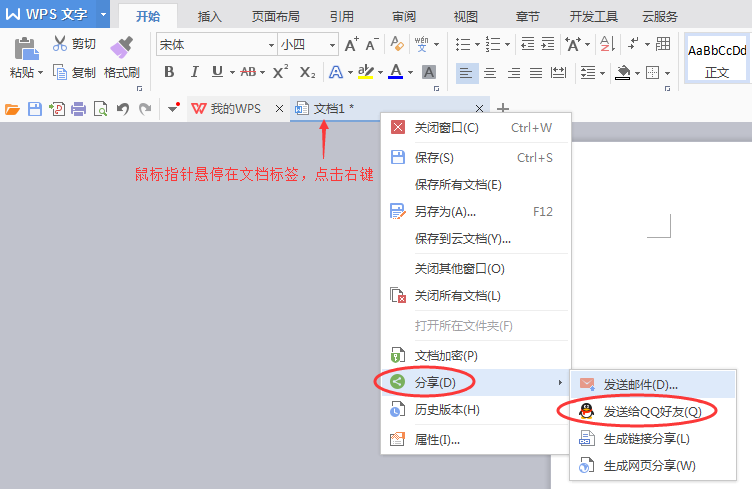Click print preview icon
The image size is (752, 489).
coord(101,109)
